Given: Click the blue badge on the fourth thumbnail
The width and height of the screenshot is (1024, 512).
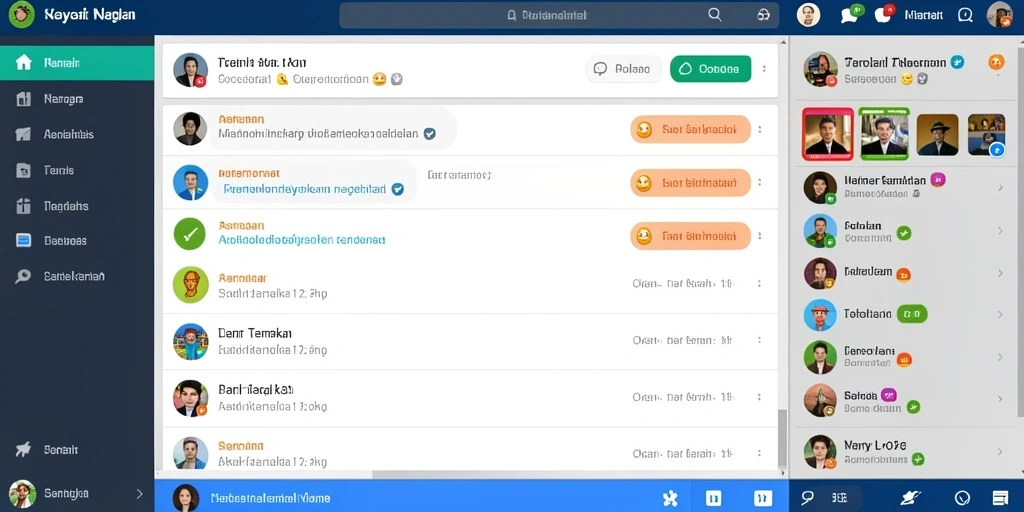Looking at the screenshot, I should (997, 150).
